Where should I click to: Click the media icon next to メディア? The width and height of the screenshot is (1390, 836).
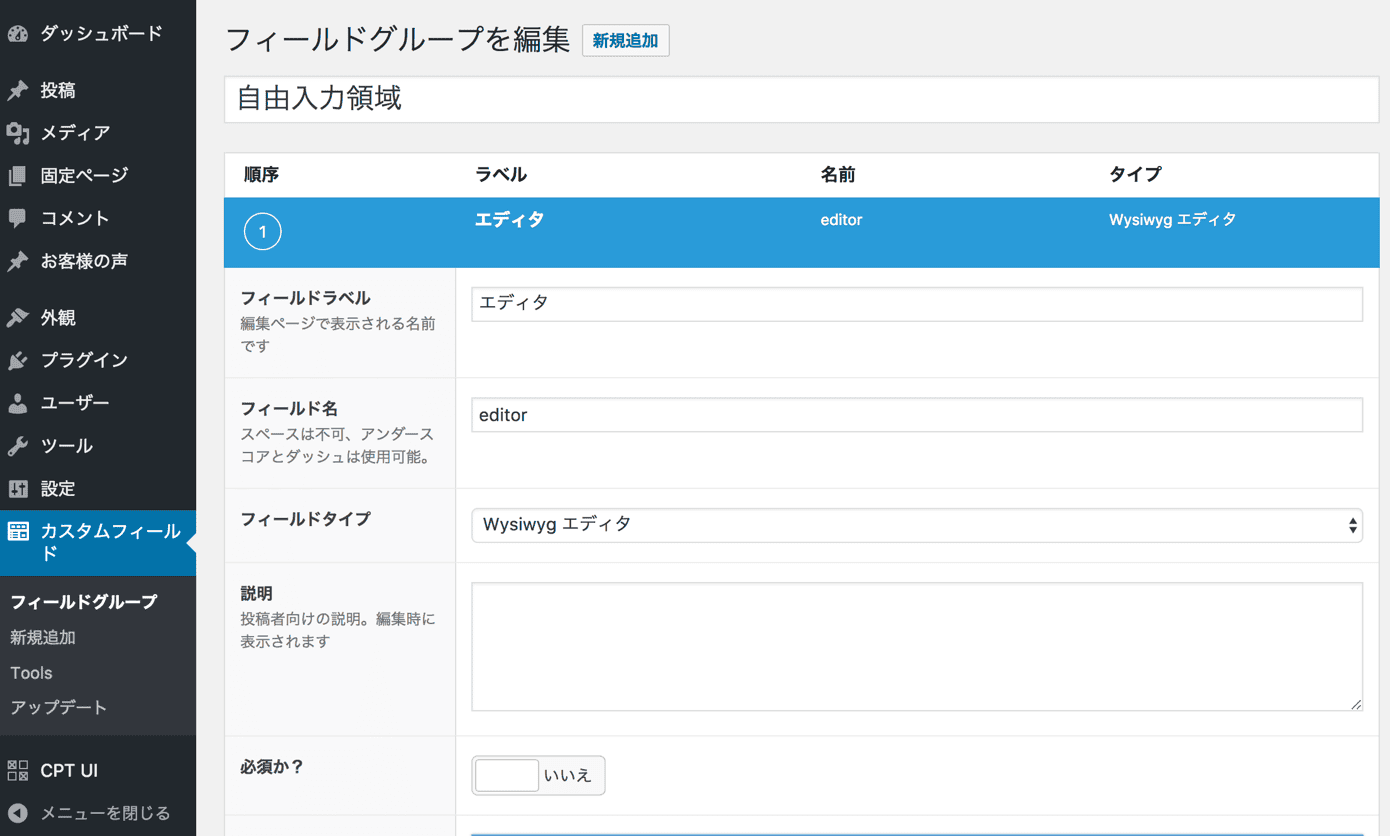coord(18,133)
